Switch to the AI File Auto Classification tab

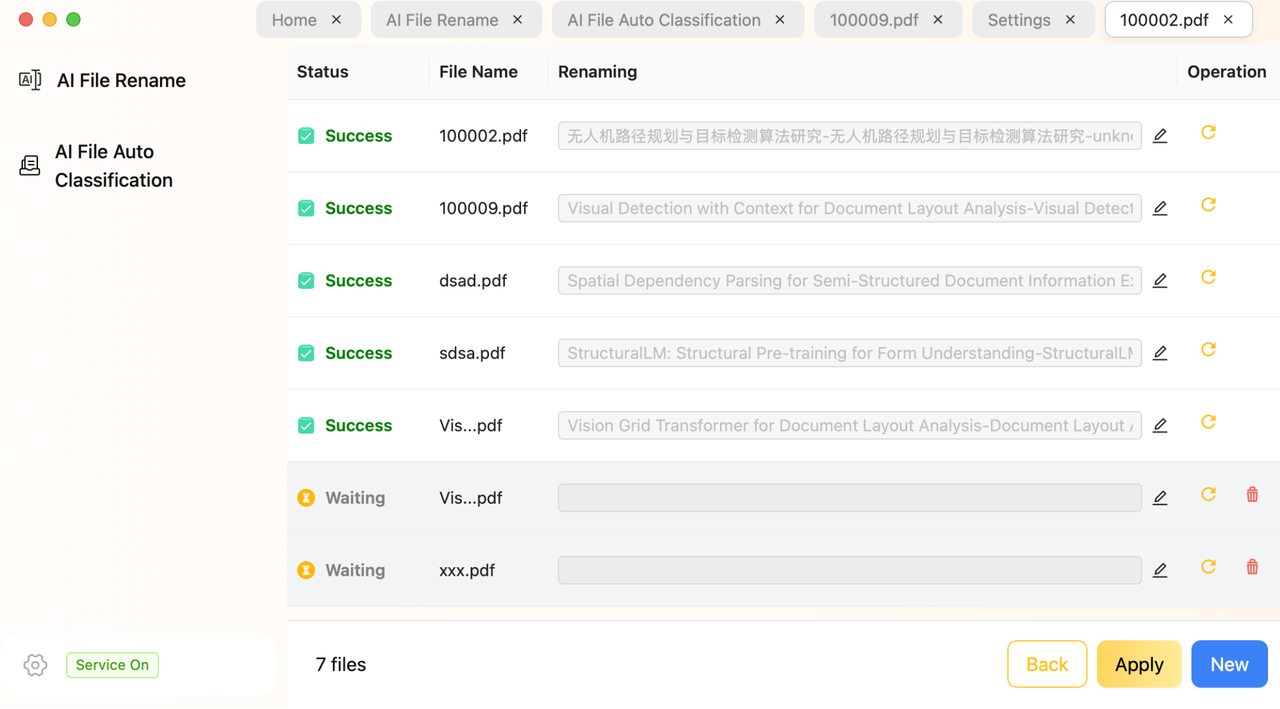pos(664,20)
